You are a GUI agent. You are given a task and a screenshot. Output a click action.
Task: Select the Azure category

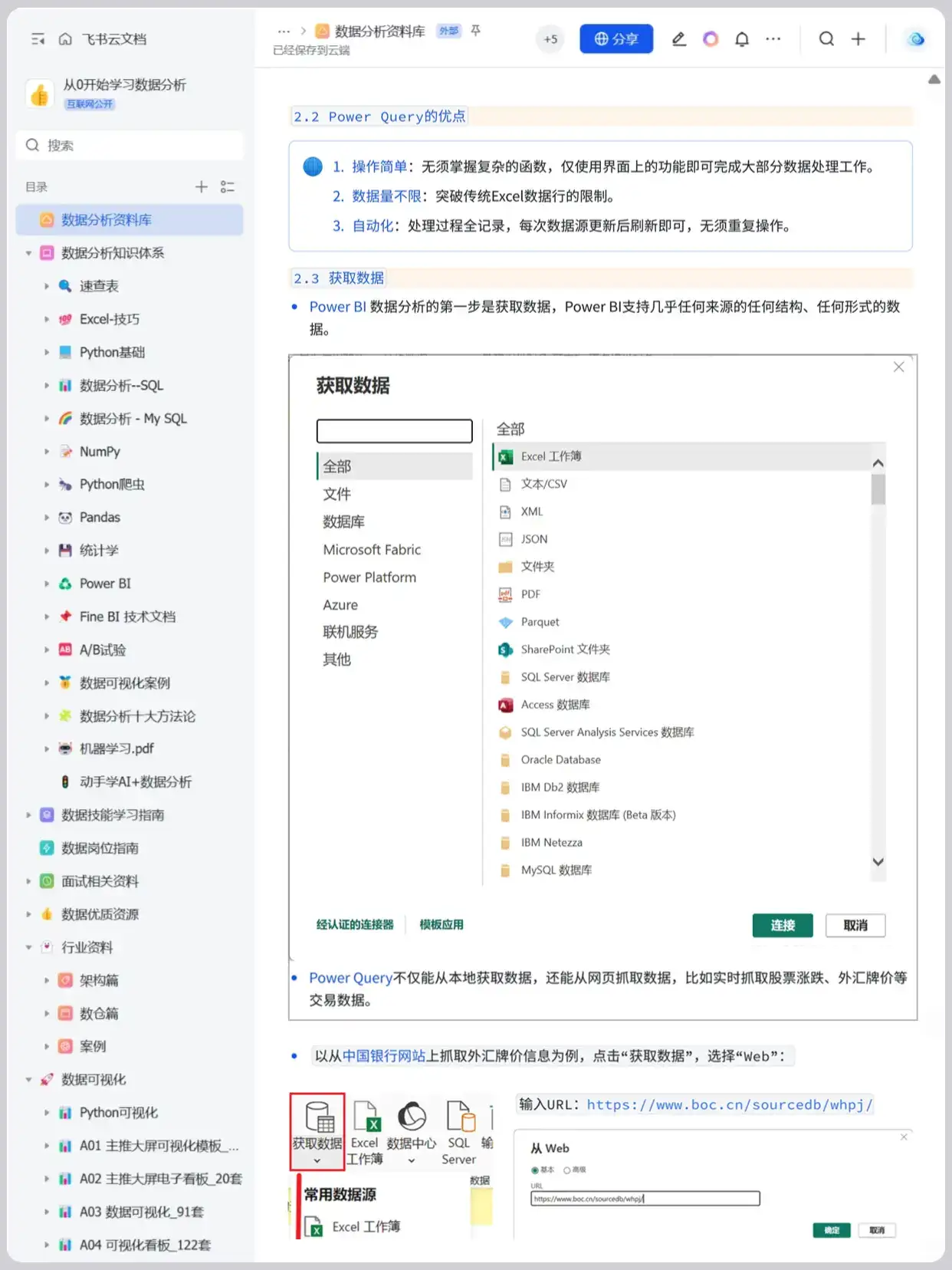click(340, 605)
